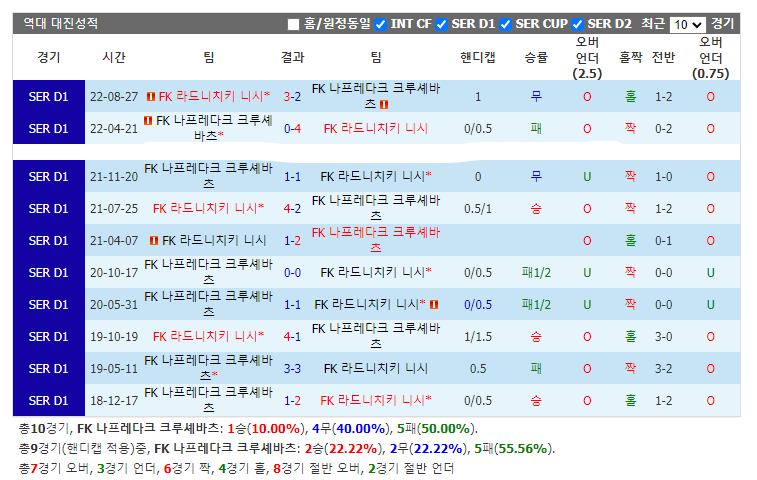
Task: Uncheck the SER D2 filter checkbox
Action: coord(577,25)
